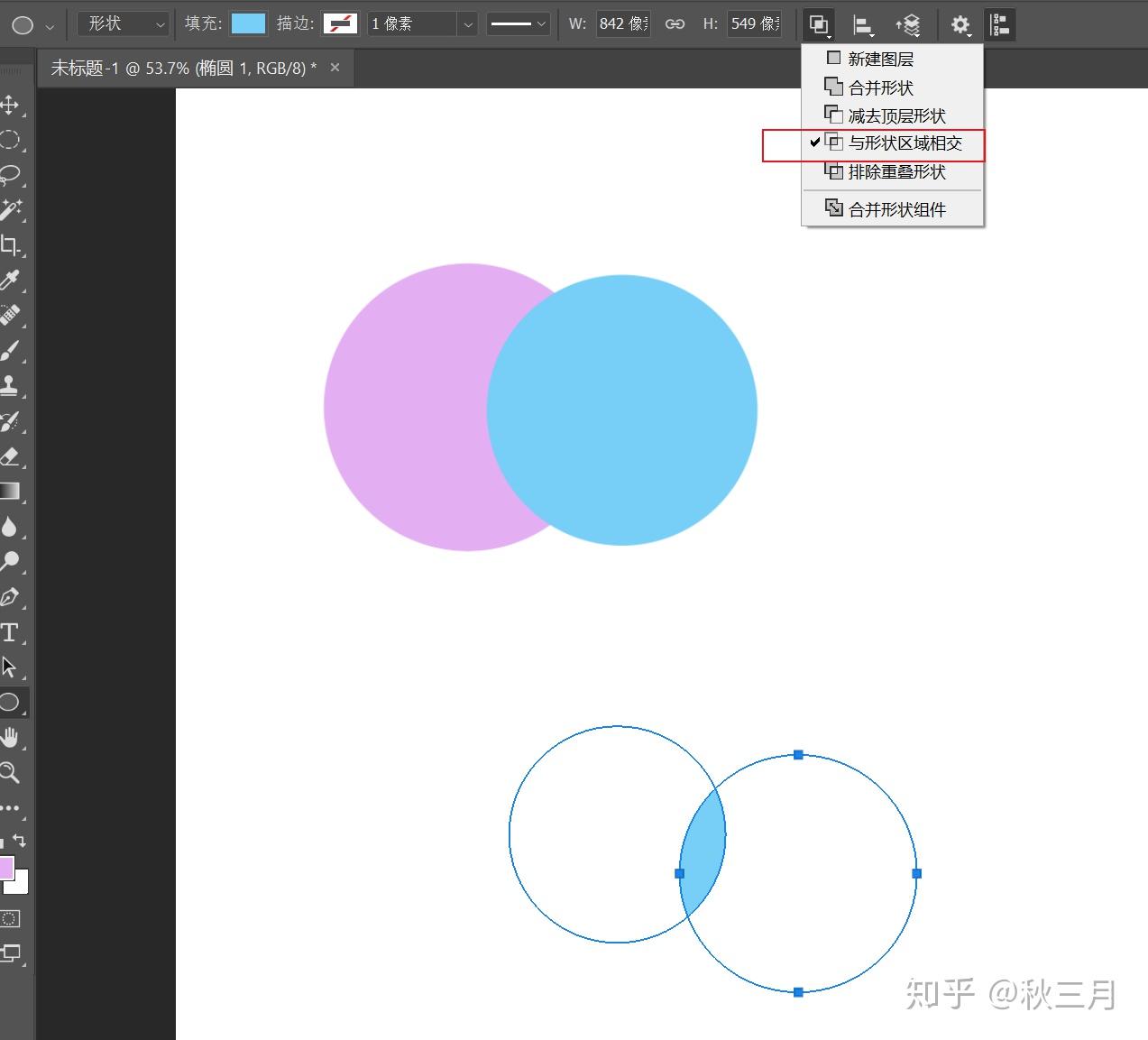Open the 1 像素 stroke width dropdown

[x=467, y=24]
